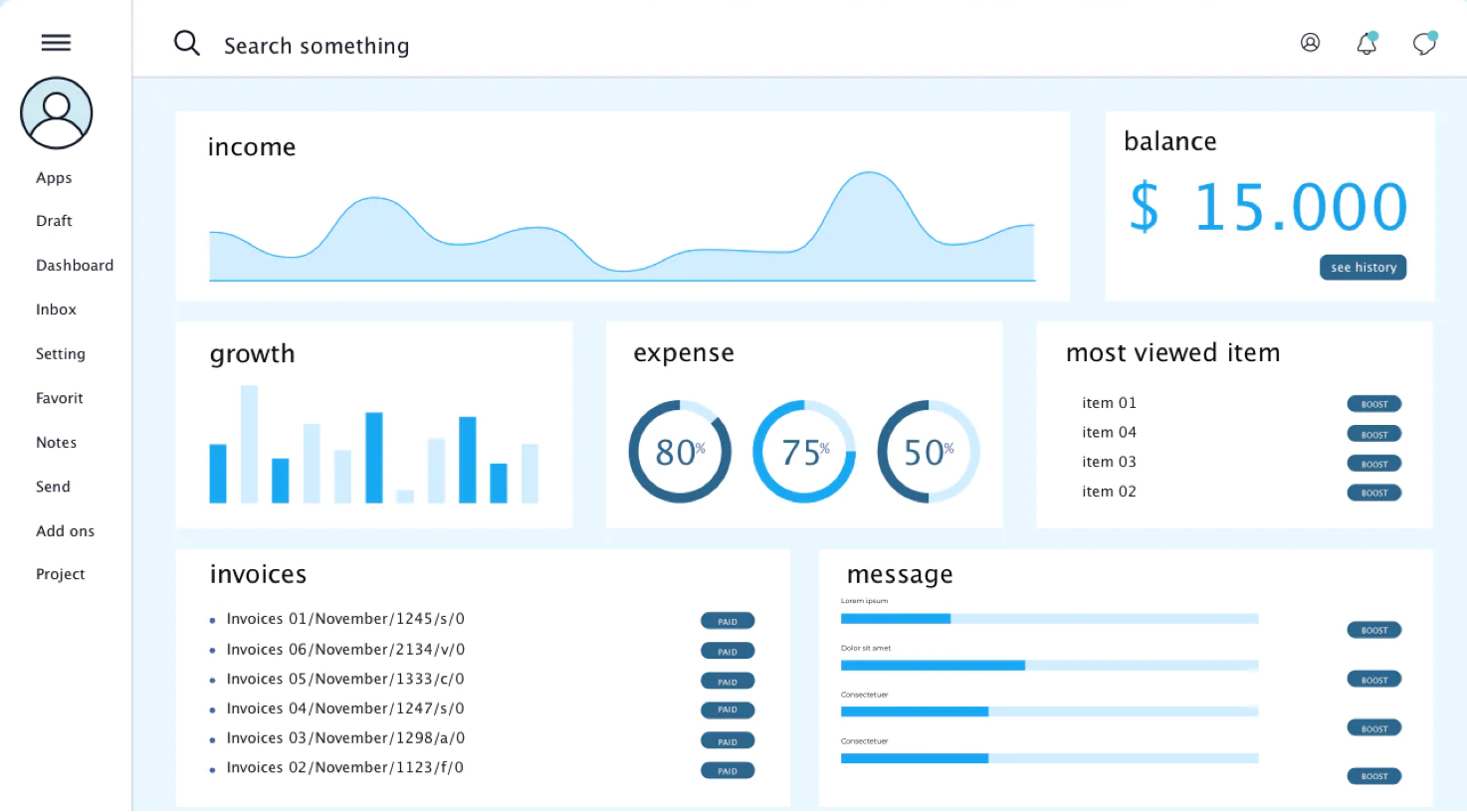Go to Inbox in the sidebar
Viewport: 1467px width, 812px height.
coord(56,309)
